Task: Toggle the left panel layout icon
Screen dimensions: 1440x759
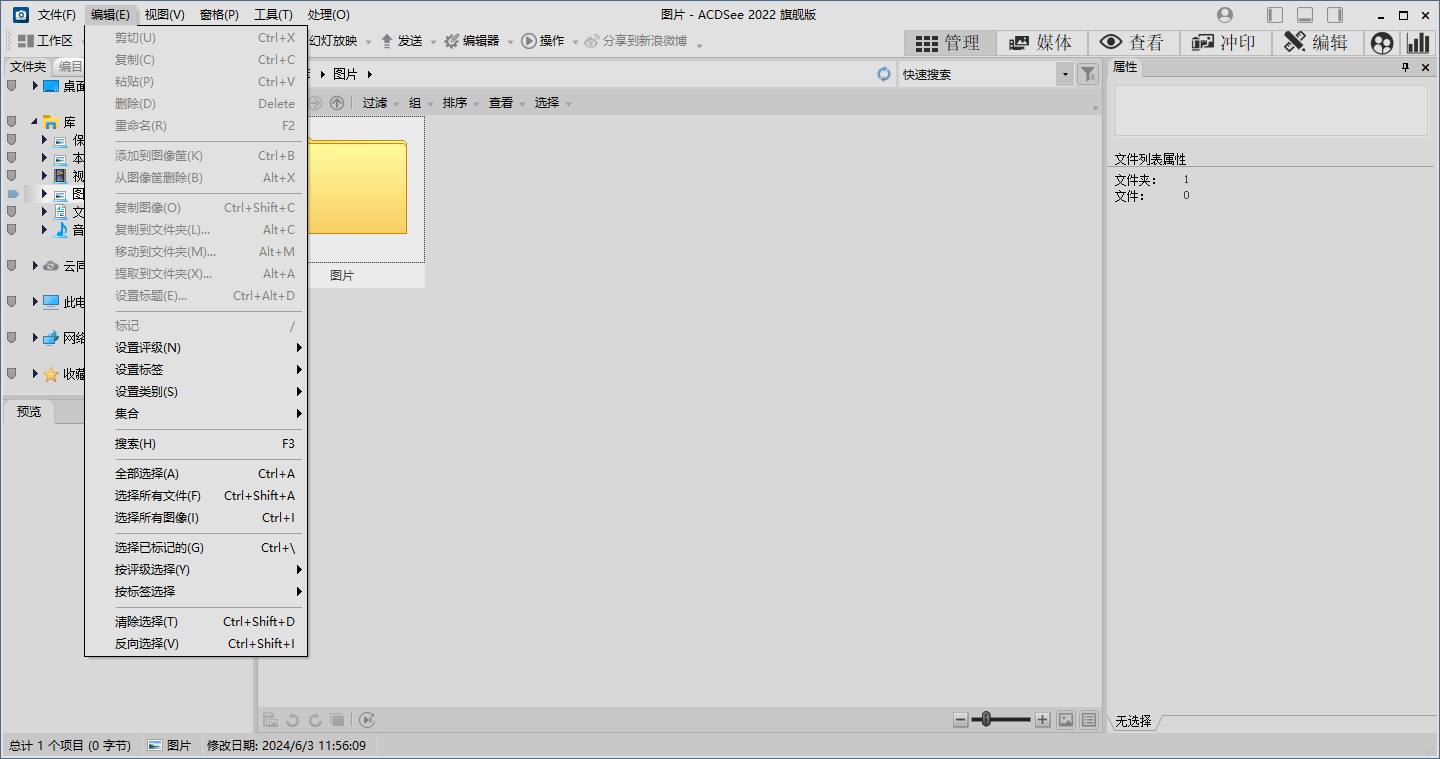Action: click(x=1275, y=15)
